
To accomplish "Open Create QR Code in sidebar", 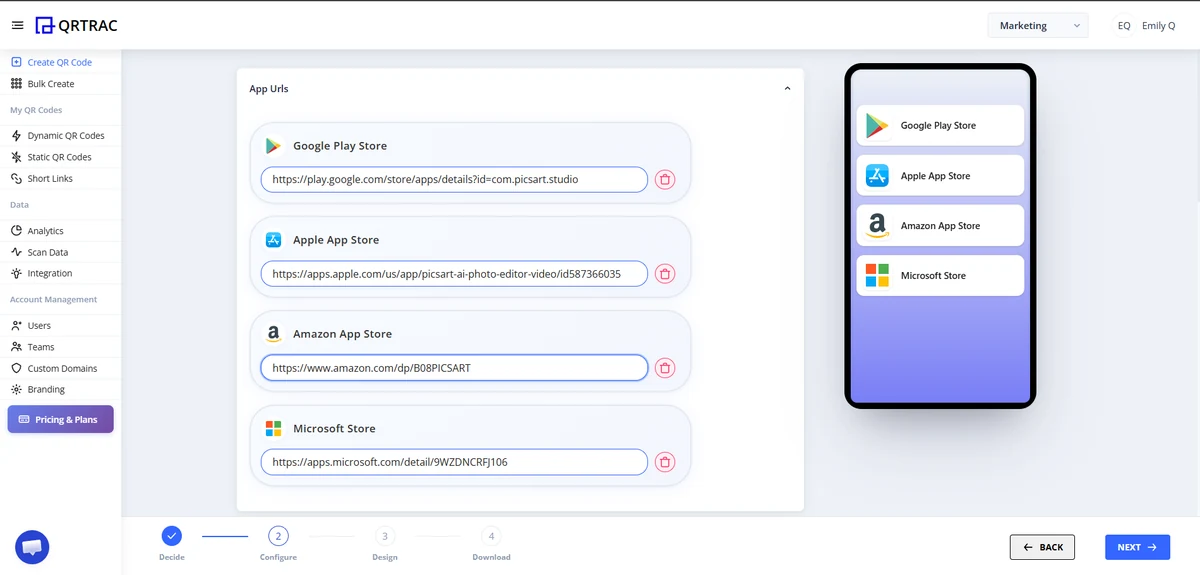I will pos(60,62).
